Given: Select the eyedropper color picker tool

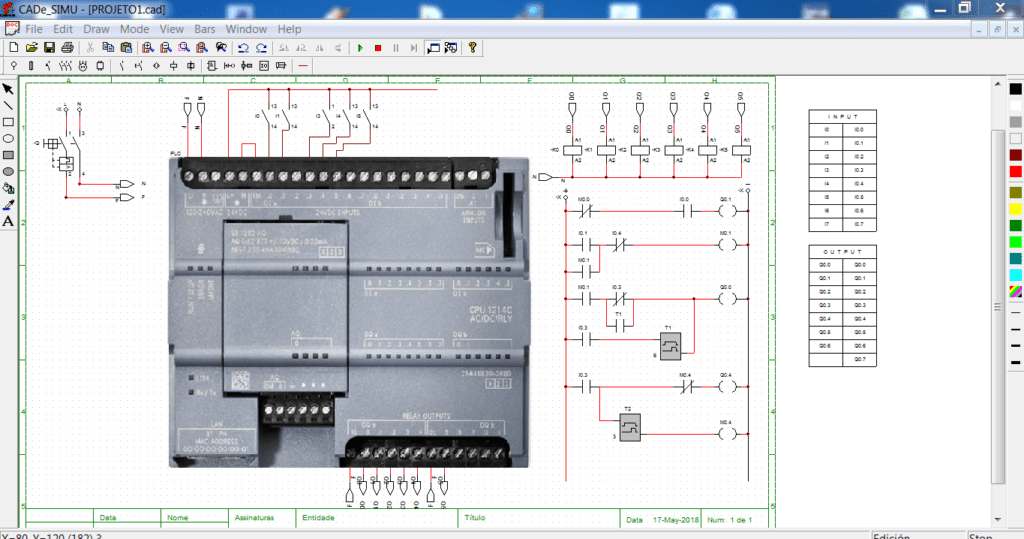Looking at the screenshot, I should tap(8, 204).
